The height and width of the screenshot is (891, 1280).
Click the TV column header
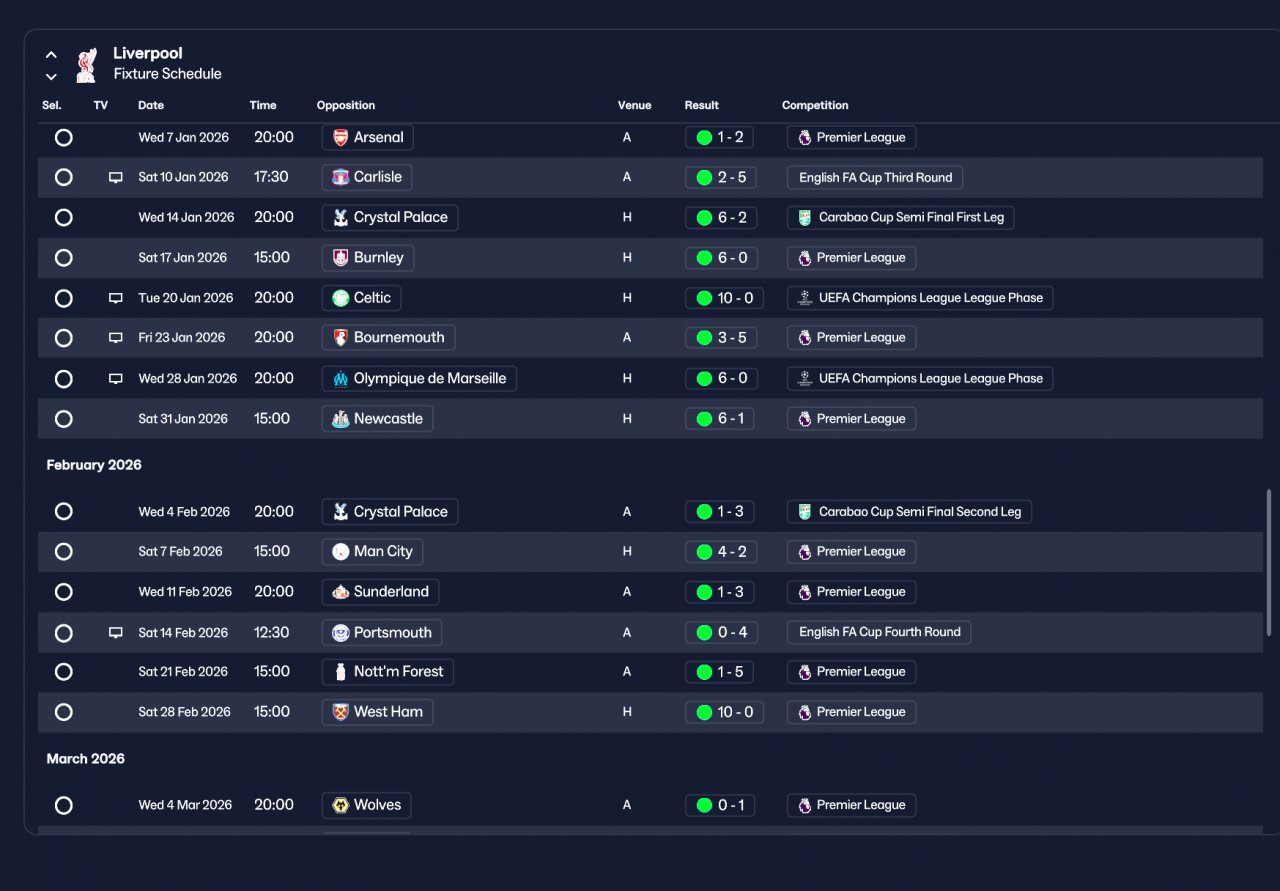tap(101, 105)
